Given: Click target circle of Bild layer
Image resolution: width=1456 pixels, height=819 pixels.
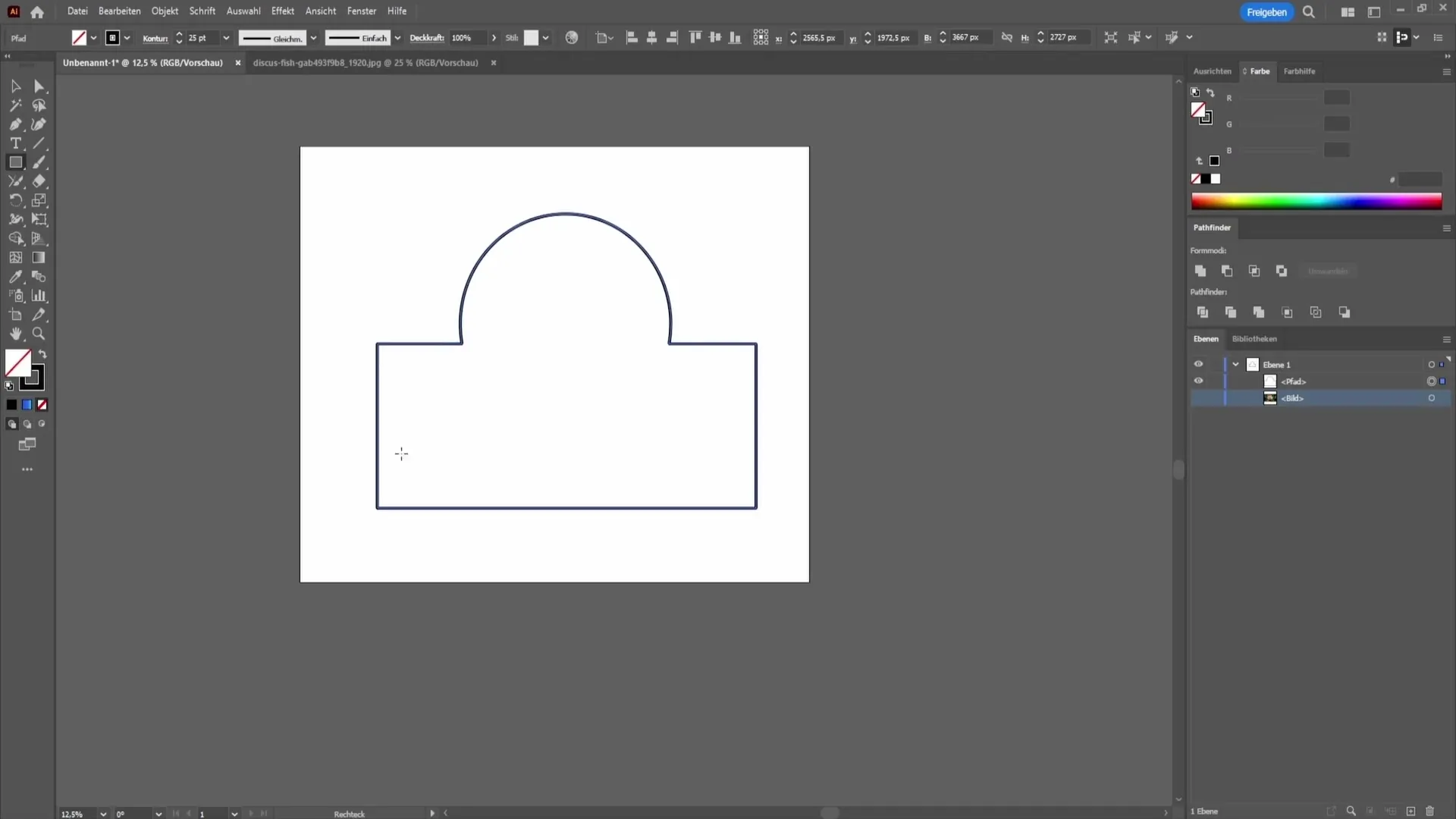Looking at the screenshot, I should coord(1432,398).
